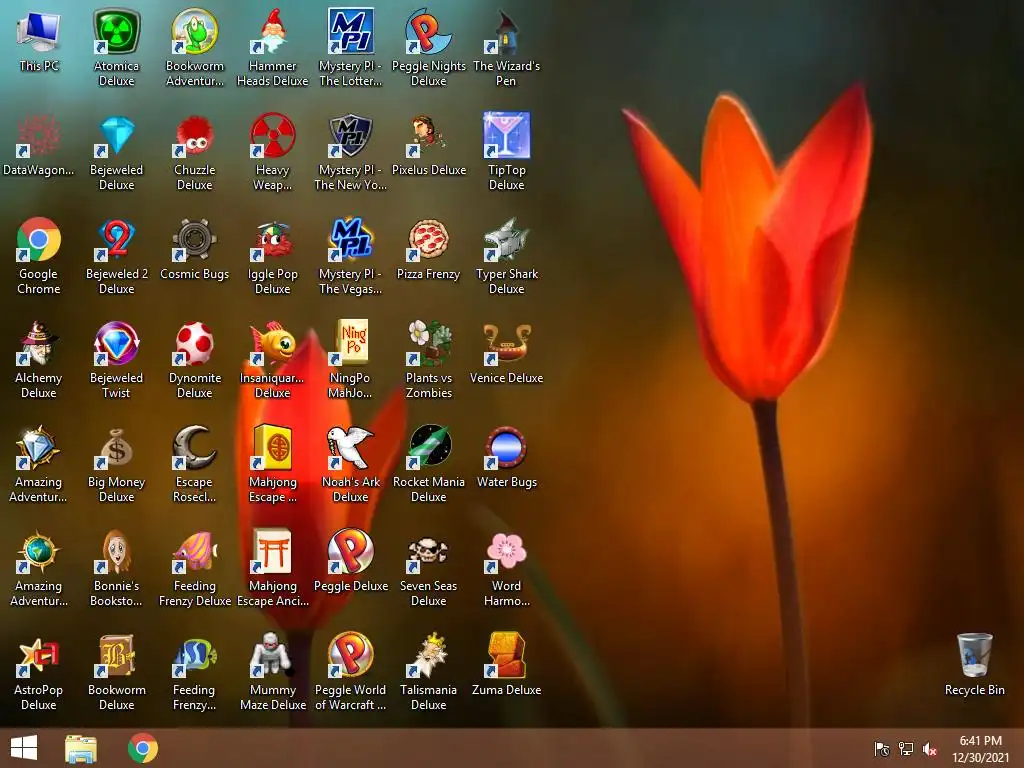Select the Pixelus Deluxe icon
The height and width of the screenshot is (768, 1024).
[428, 135]
